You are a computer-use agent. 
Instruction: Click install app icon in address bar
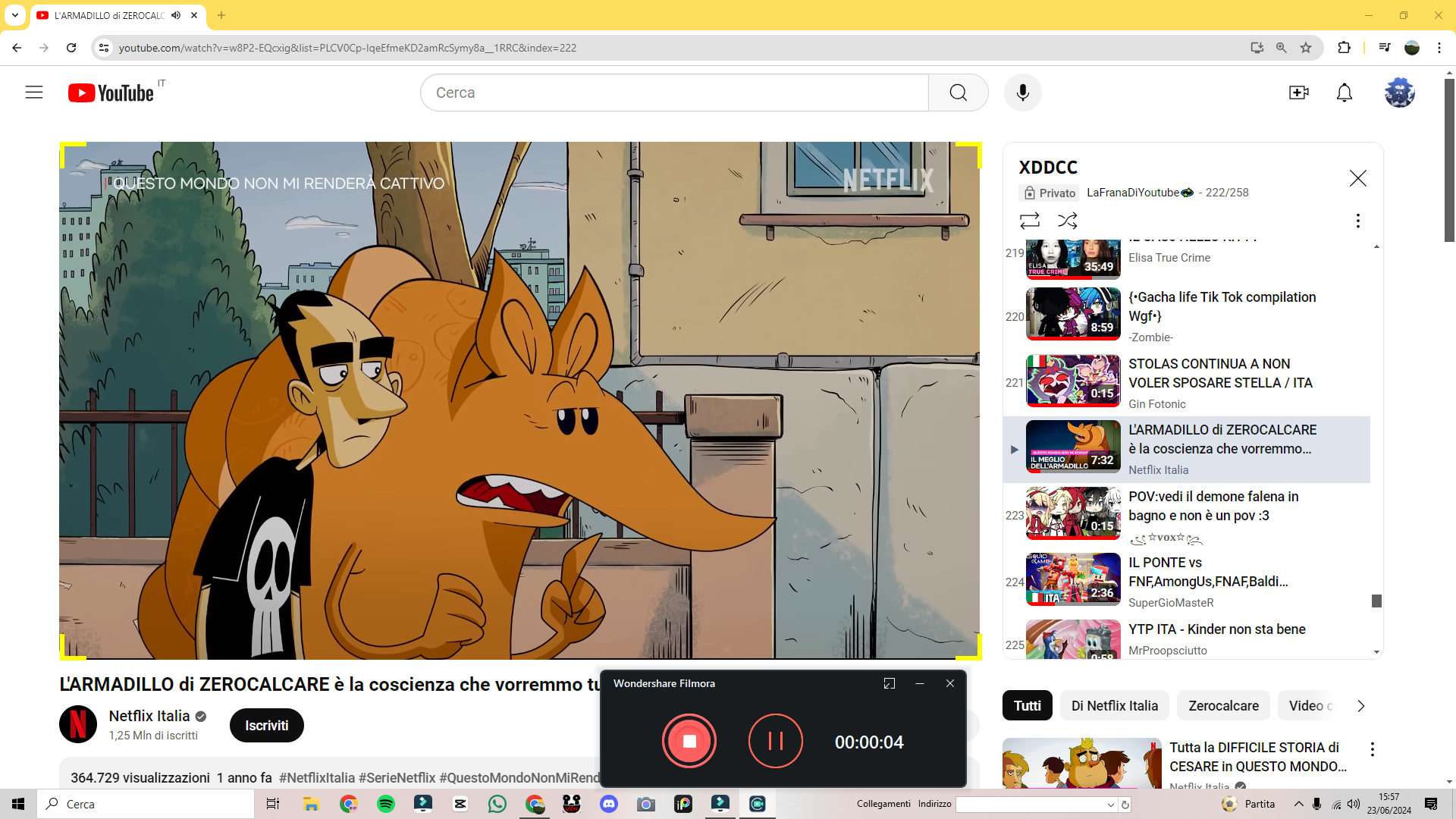click(x=1257, y=48)
